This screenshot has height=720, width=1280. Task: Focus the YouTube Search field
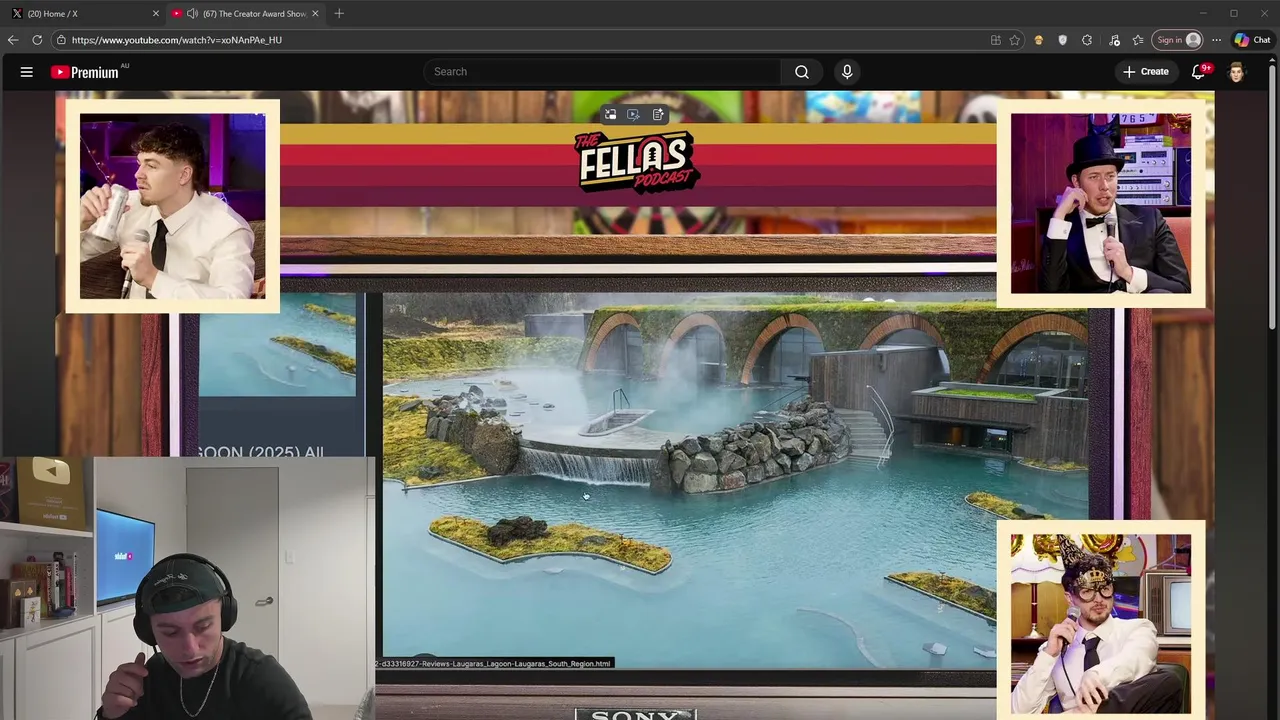(x=603, y=72)
